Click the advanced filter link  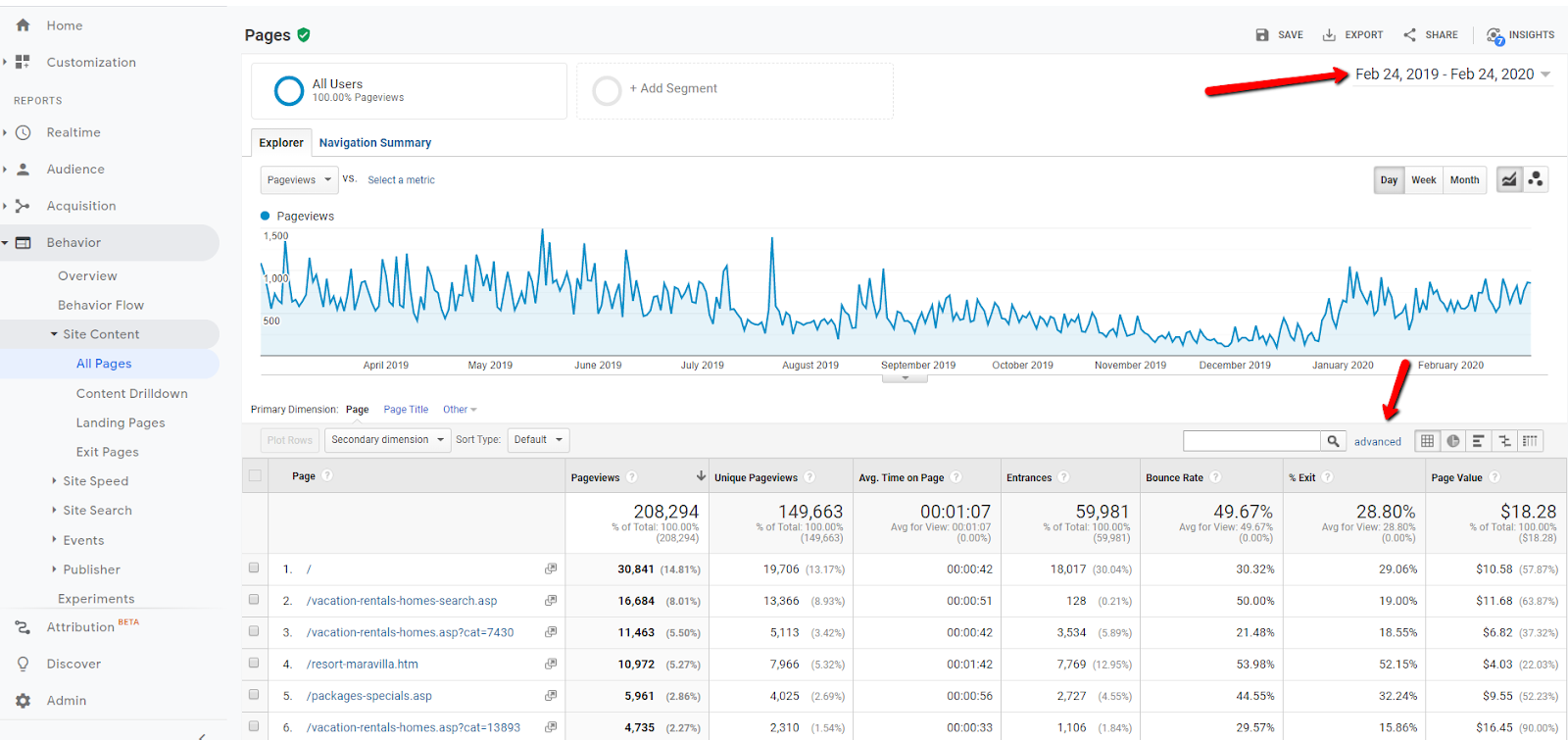coord(1378,442)
